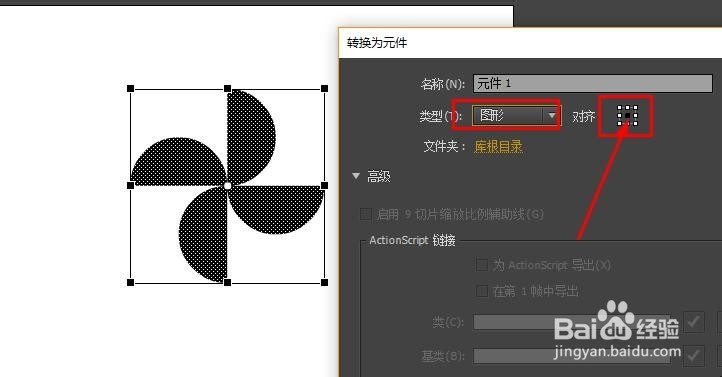Click the 对齐 registration point grid
722x377 pixels.
[x=627, y=115]
